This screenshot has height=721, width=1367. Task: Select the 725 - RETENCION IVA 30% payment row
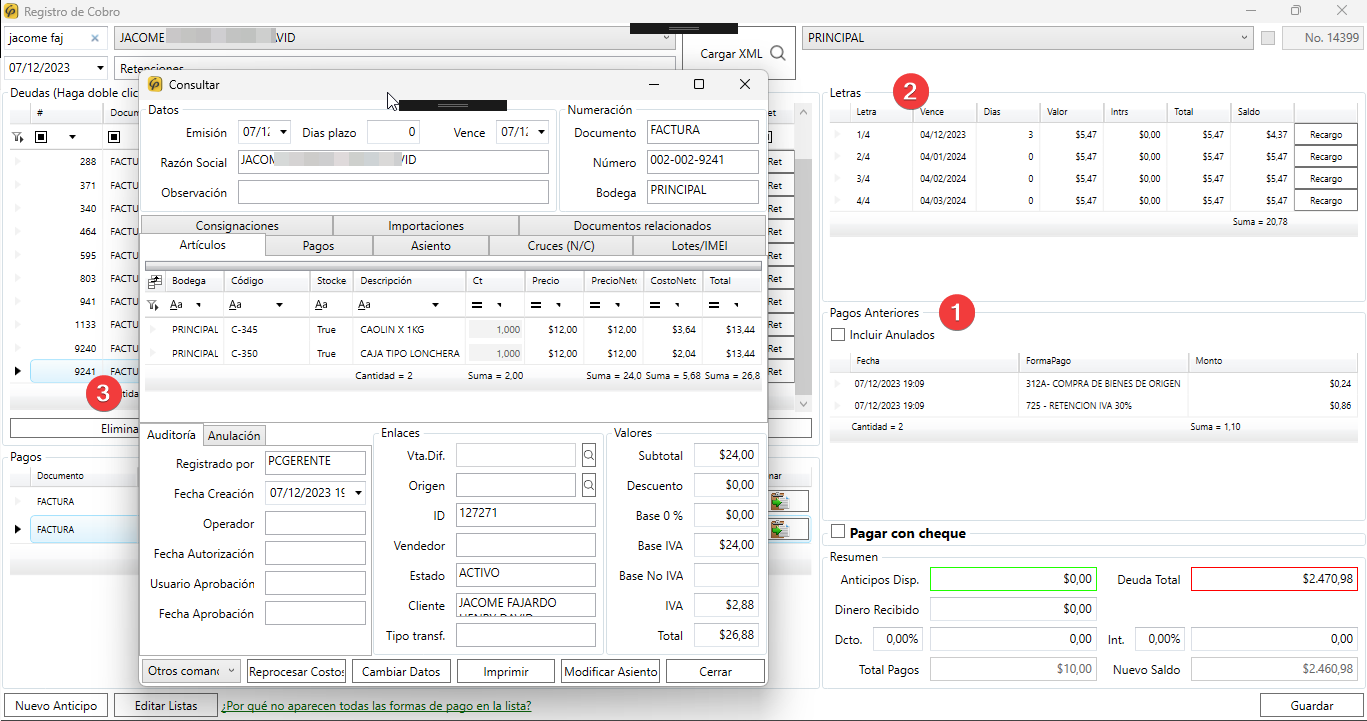[x=1093, y=405]
